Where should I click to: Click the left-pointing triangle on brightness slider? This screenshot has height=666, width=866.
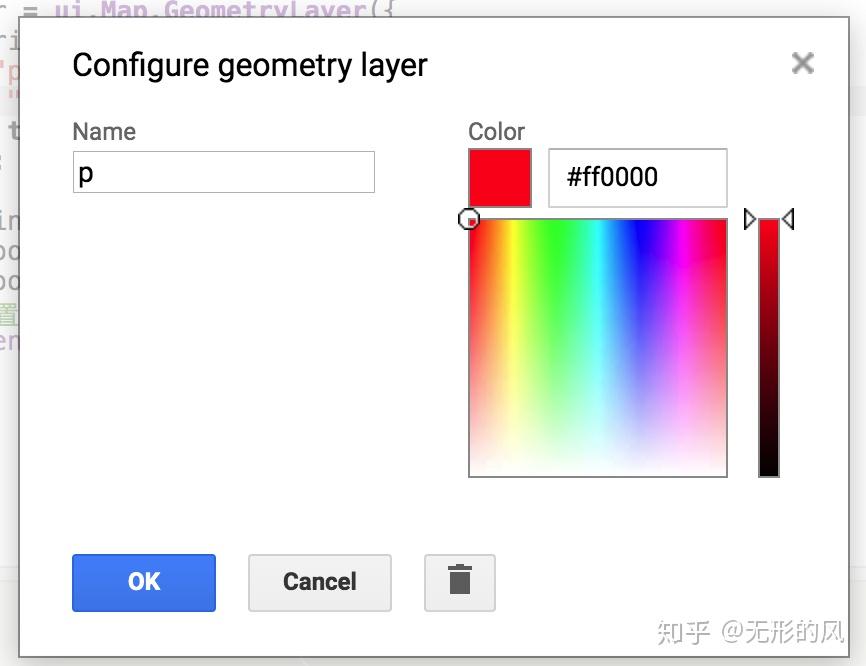pos(788,219)
